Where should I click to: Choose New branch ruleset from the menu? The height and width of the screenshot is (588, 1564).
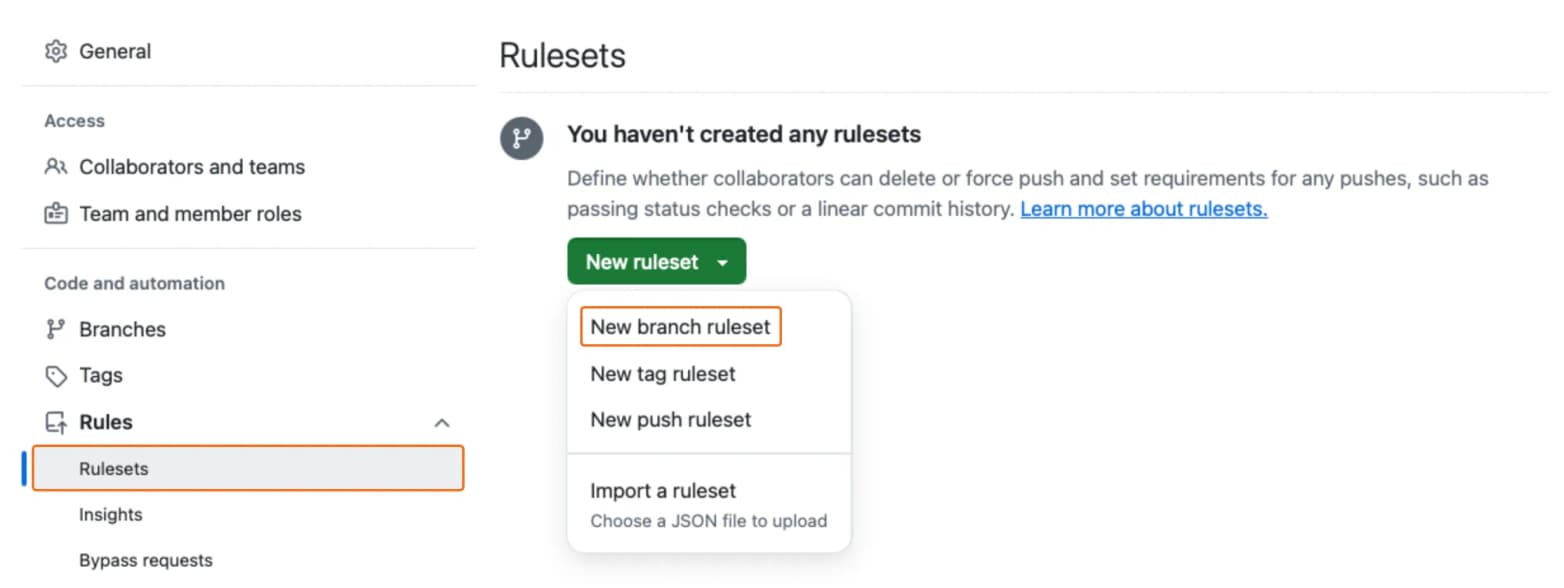(679, 326)
